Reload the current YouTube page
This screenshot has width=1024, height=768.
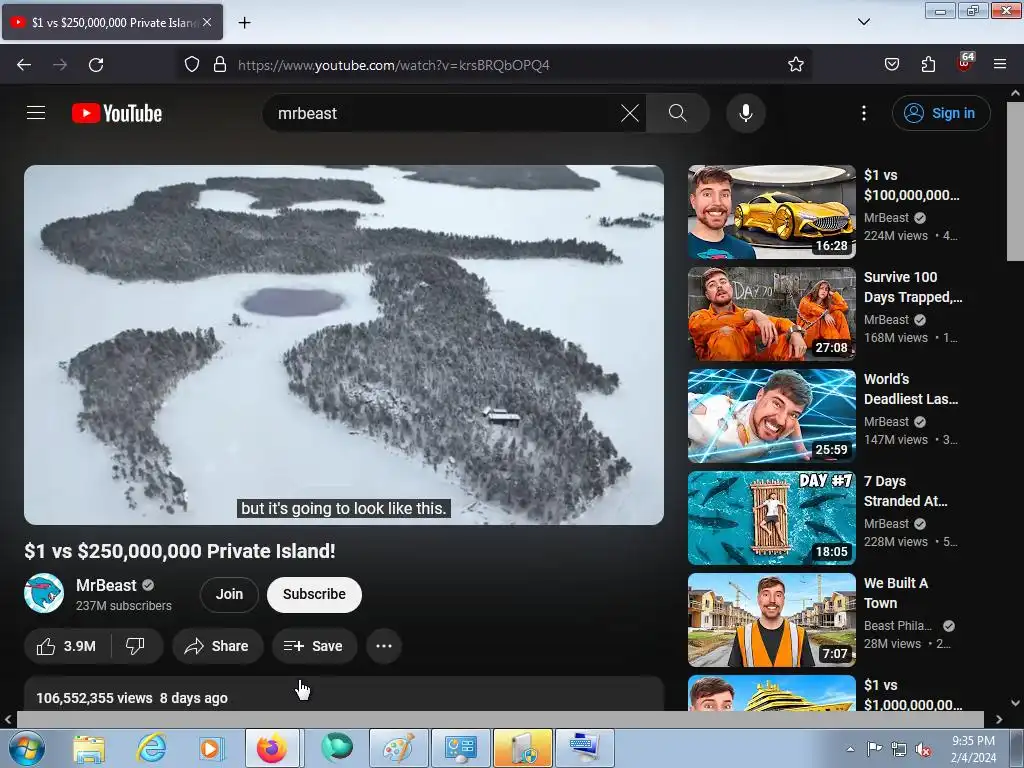click(x=96, y=65)
